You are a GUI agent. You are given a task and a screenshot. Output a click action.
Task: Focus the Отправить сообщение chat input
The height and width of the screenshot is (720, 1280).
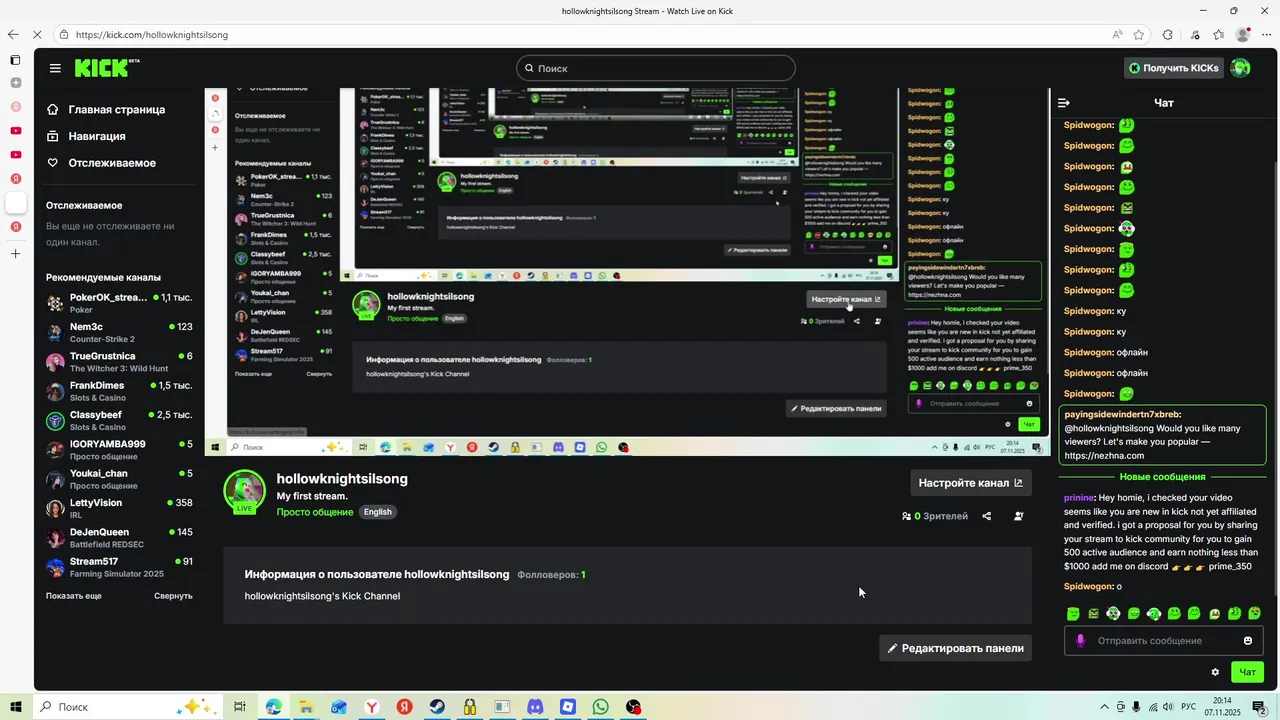[x=1165, y=641]
